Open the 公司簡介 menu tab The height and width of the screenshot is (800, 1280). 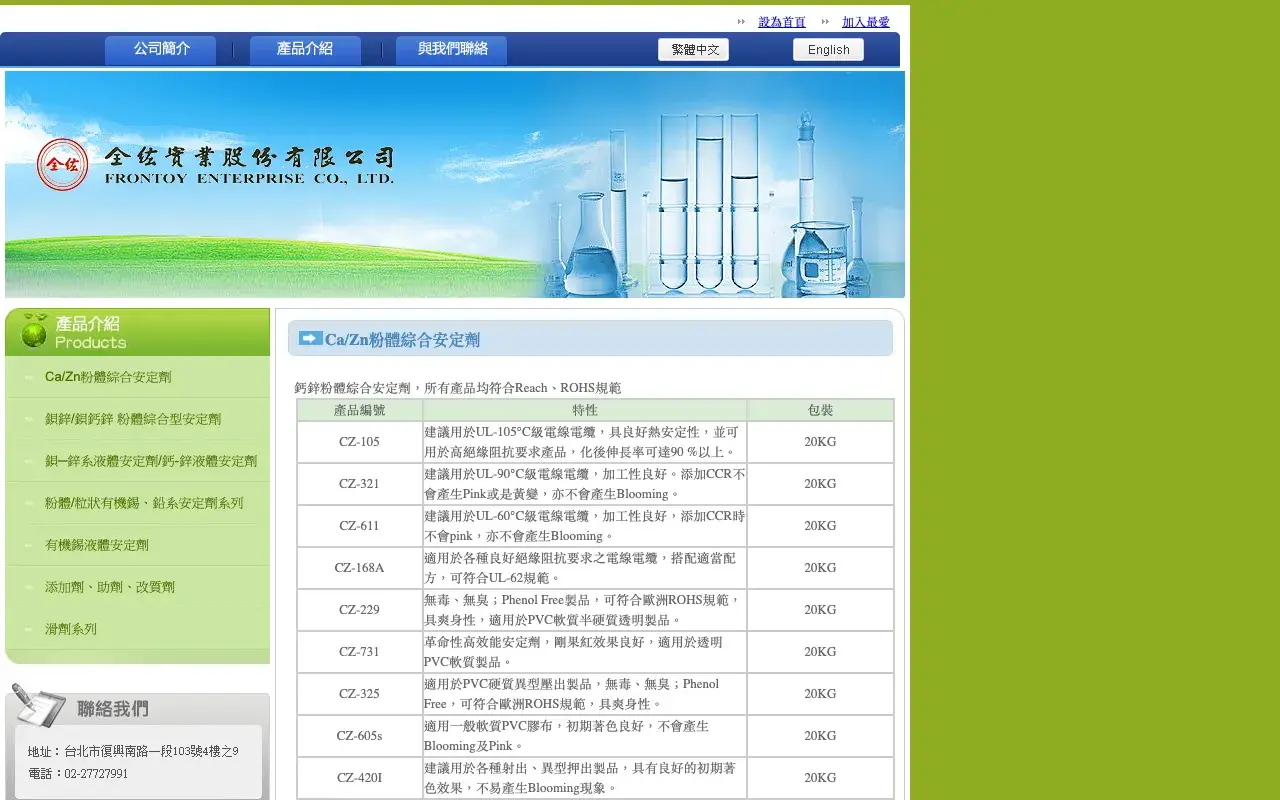pyautogui.click(x=161, y=50)
